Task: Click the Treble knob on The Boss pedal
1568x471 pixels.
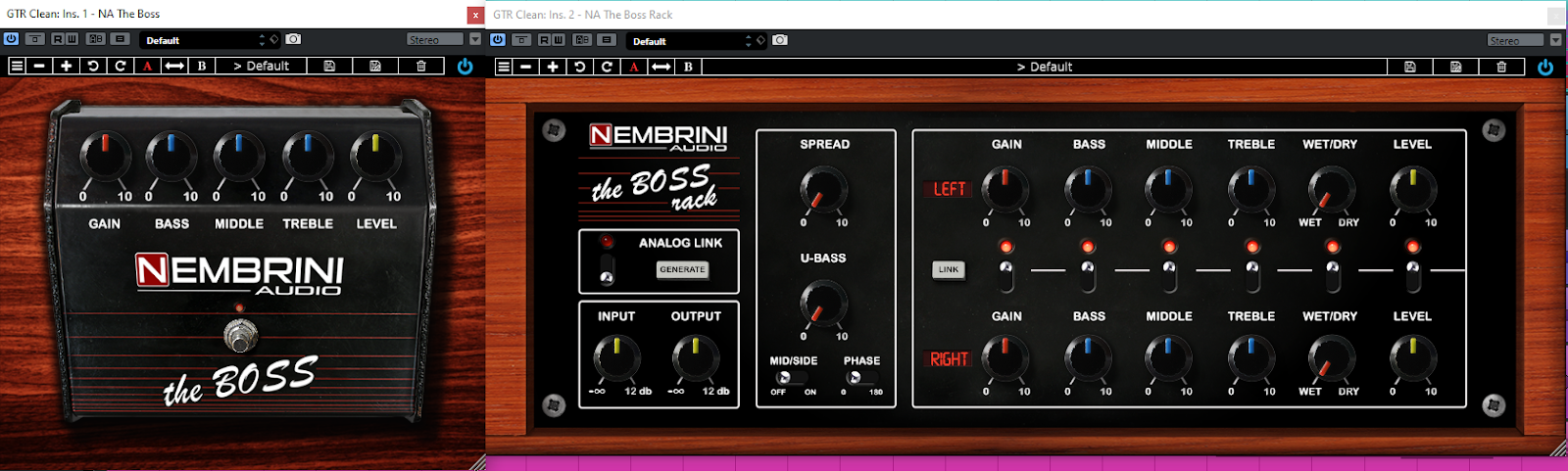Action: point(308,156)
